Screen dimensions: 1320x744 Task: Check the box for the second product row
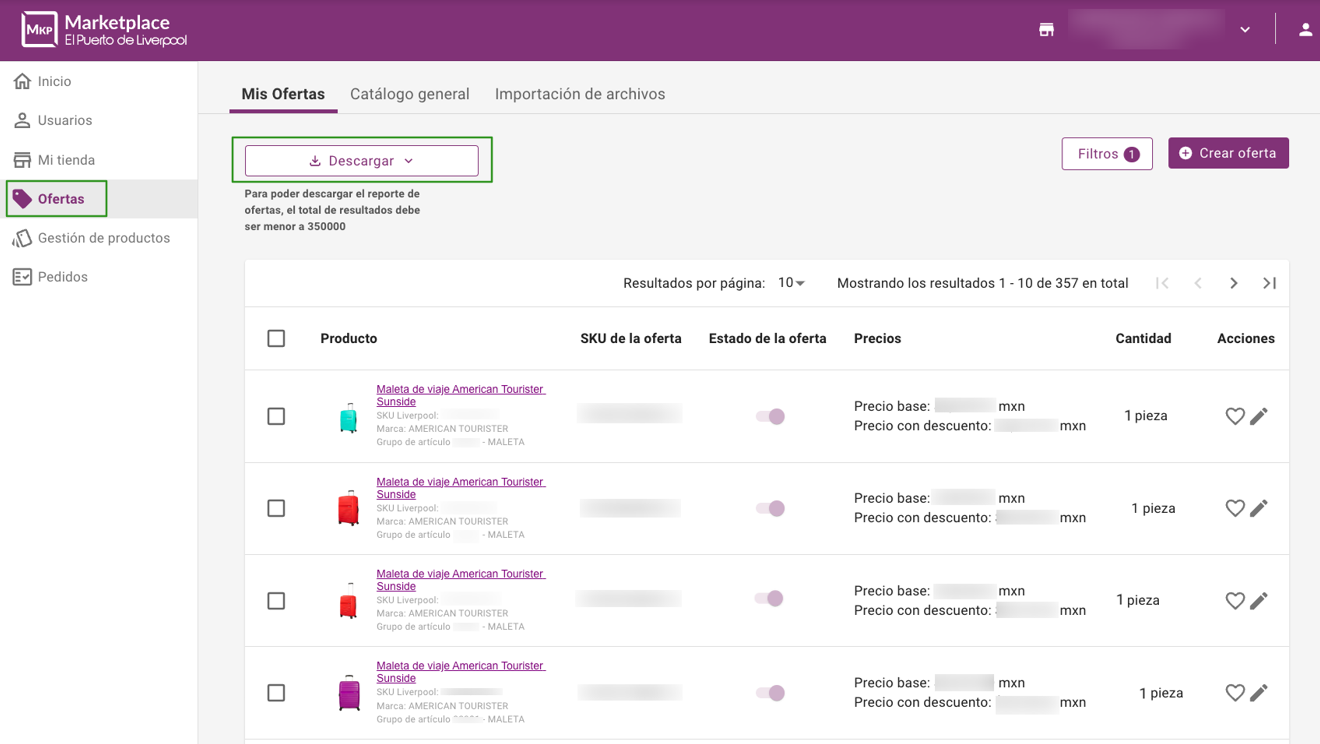coord(276,508)
